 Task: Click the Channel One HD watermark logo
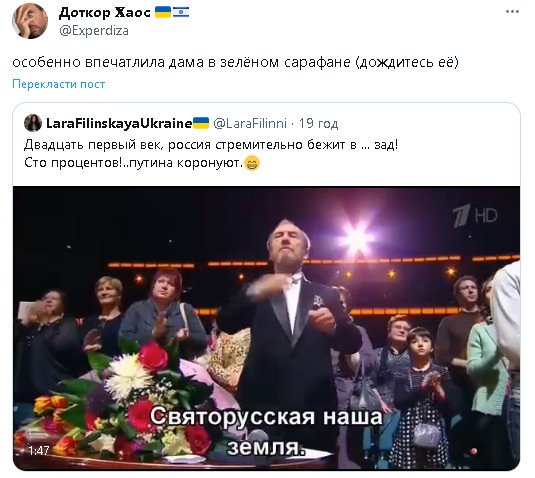[x=475, y=216]
